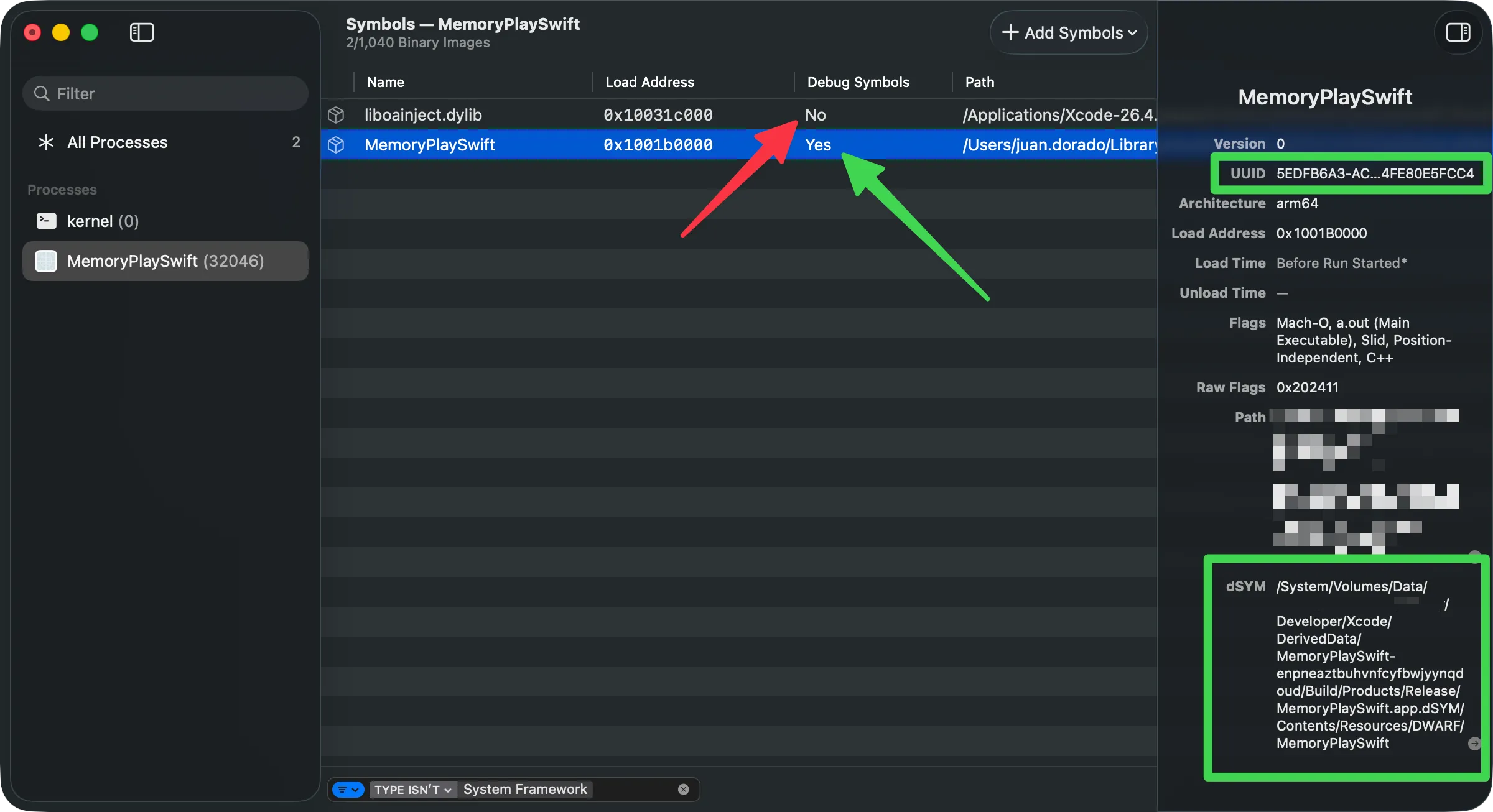Click load address 0x1001b0000
Image resolution: width=1493 pixels, height=812 pixels.
click(x=658, y=145)
